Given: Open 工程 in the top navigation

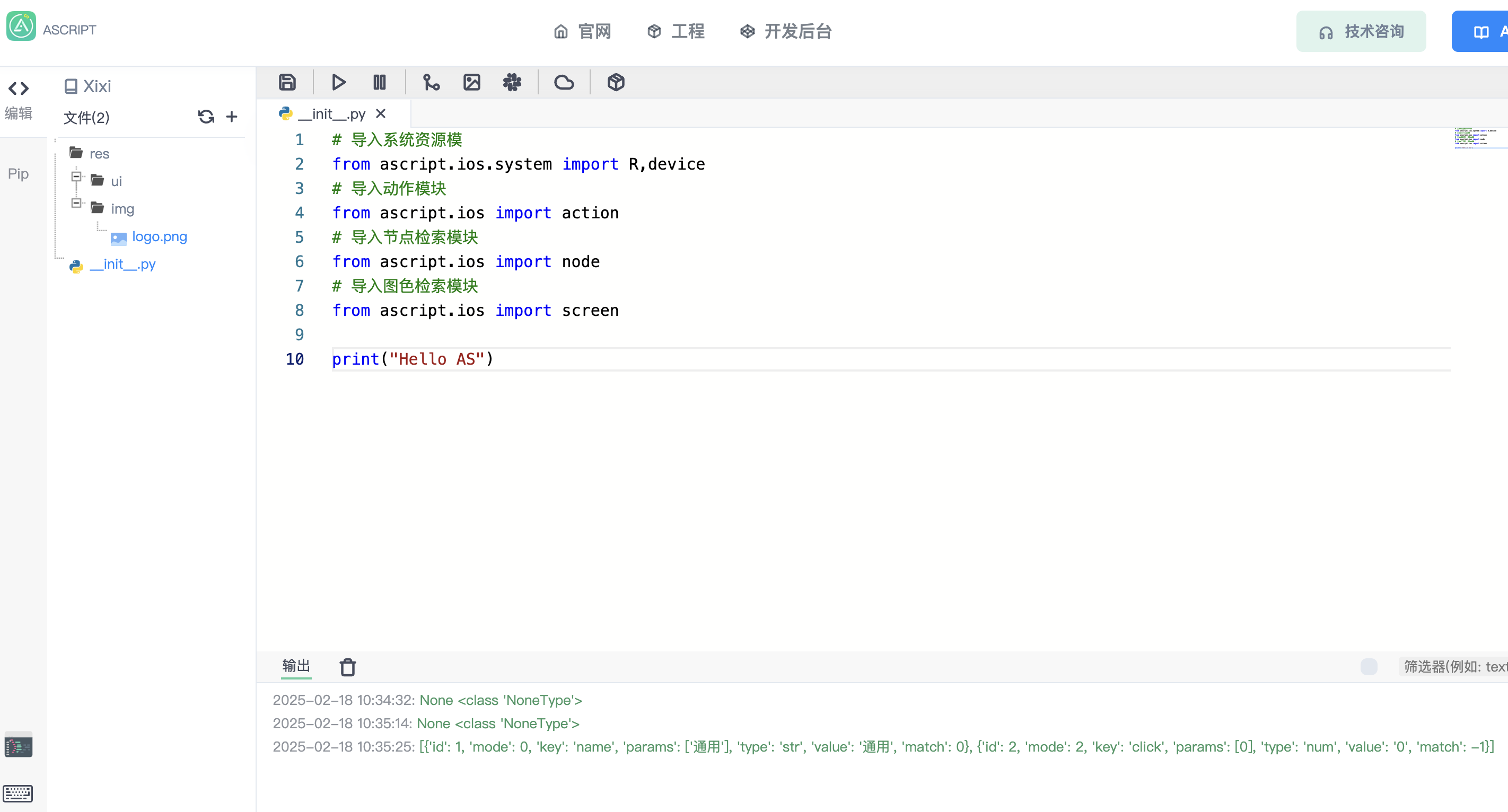Looking at the screenshot, I should click(676, 31).
